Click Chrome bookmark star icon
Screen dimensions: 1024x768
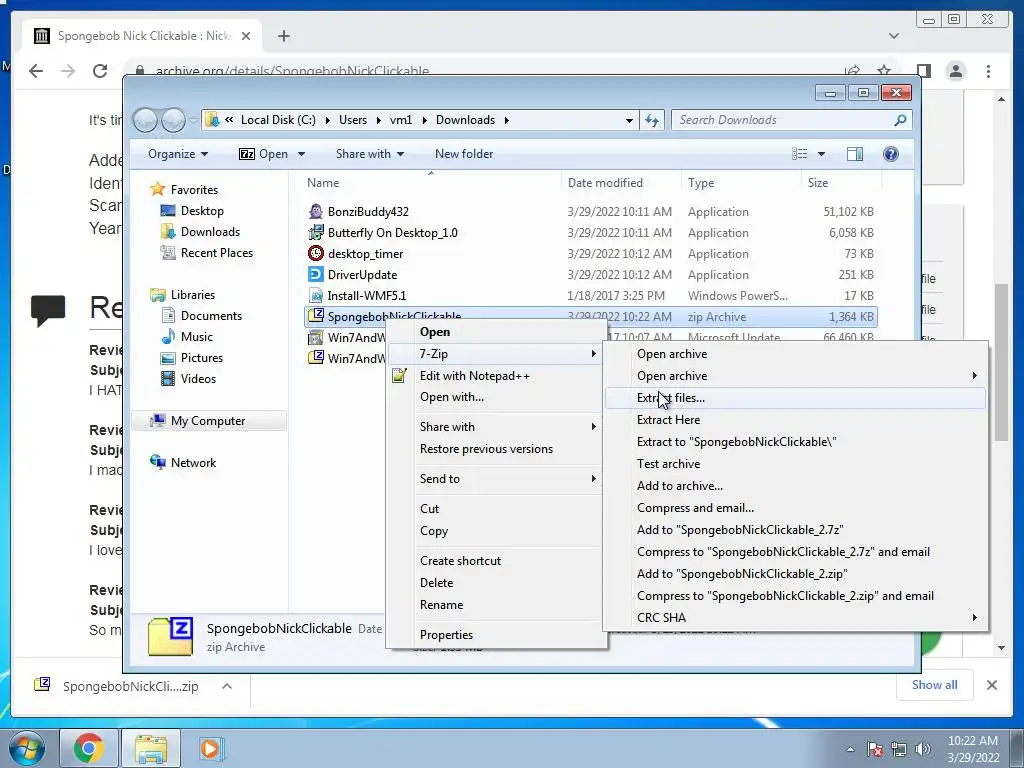[x=884, y=71]
